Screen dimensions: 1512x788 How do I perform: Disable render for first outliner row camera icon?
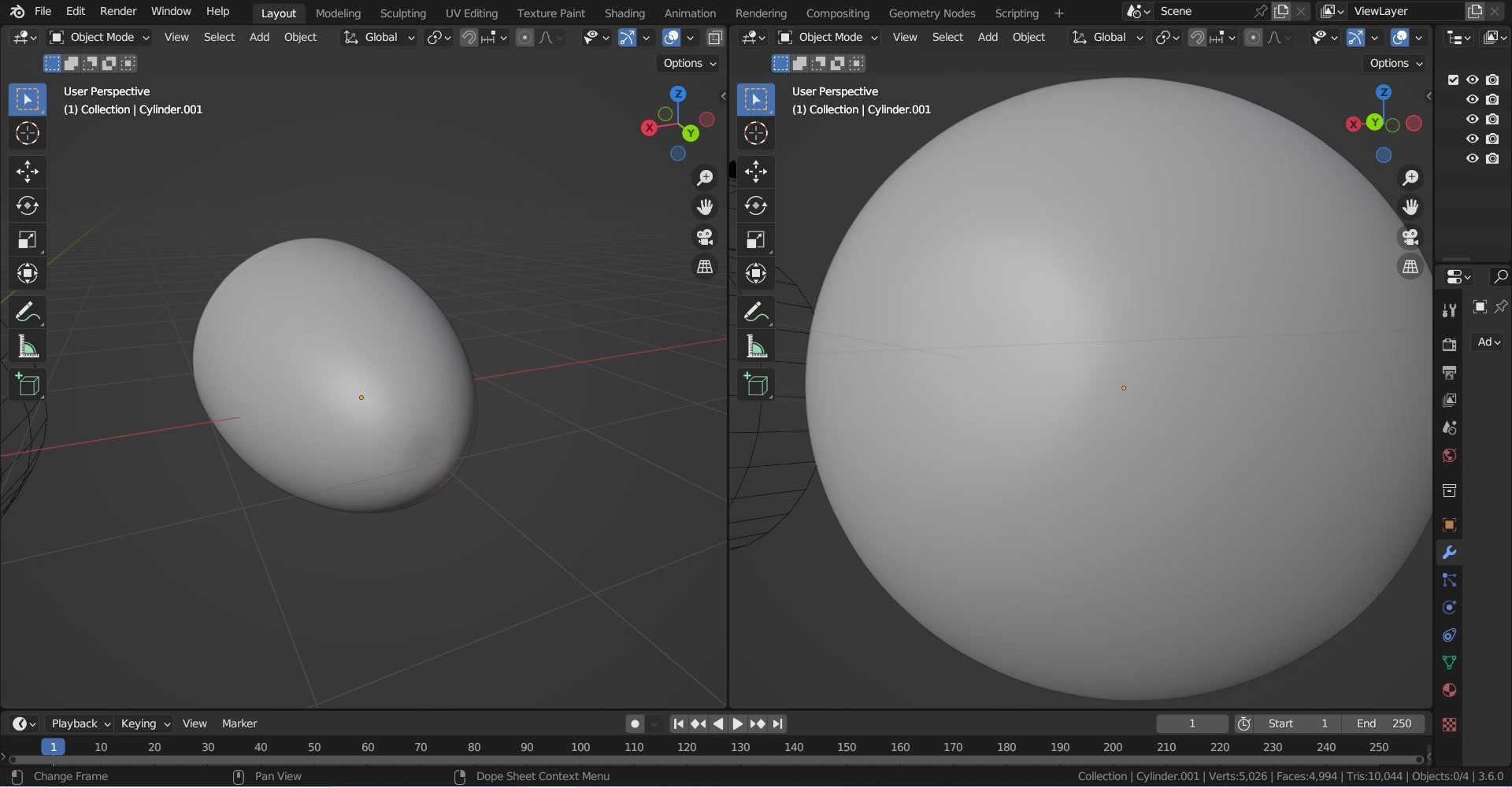point(1492,80)
